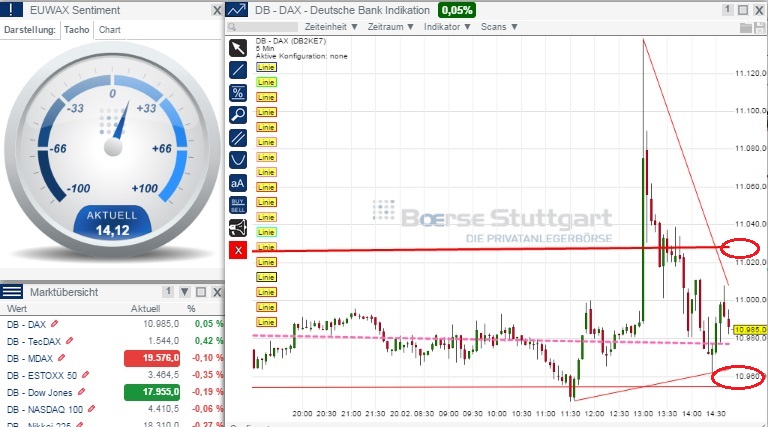
Task: Sort by the Aktuell column header
Action: tap(145, 308)
